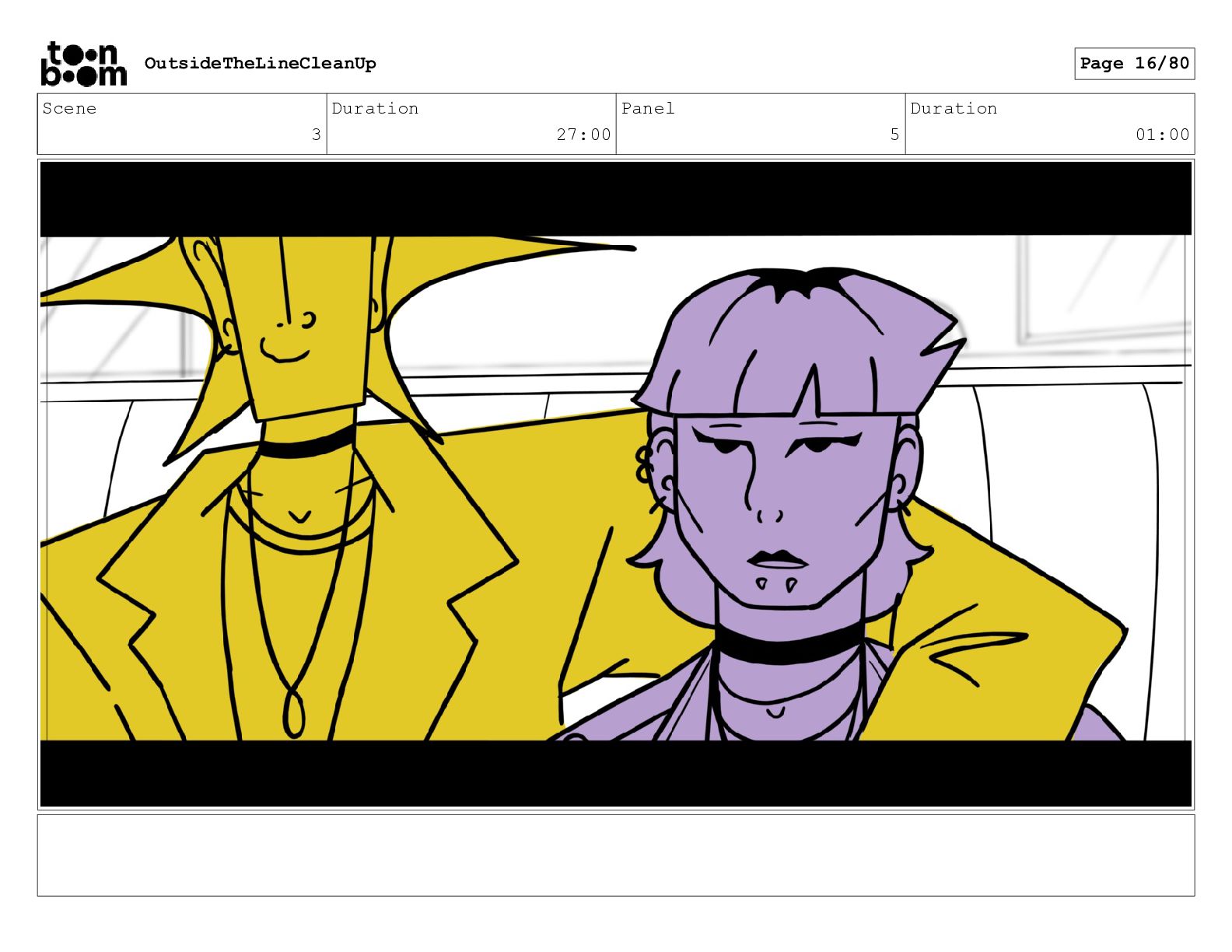Click the panel duration value 01:00
The width and height of the screenshot is (1232, 952).
pos(1162,135)
